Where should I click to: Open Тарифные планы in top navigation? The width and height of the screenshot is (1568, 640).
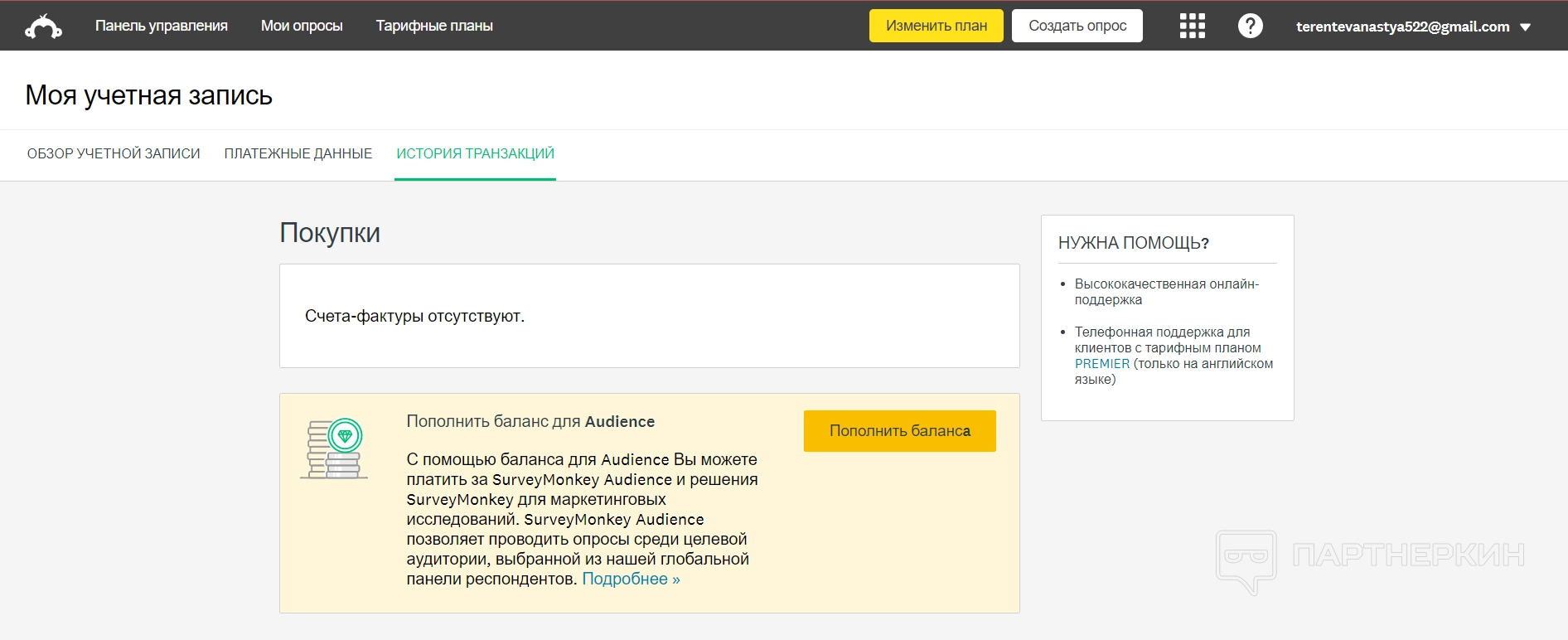[x=434, y=26]
